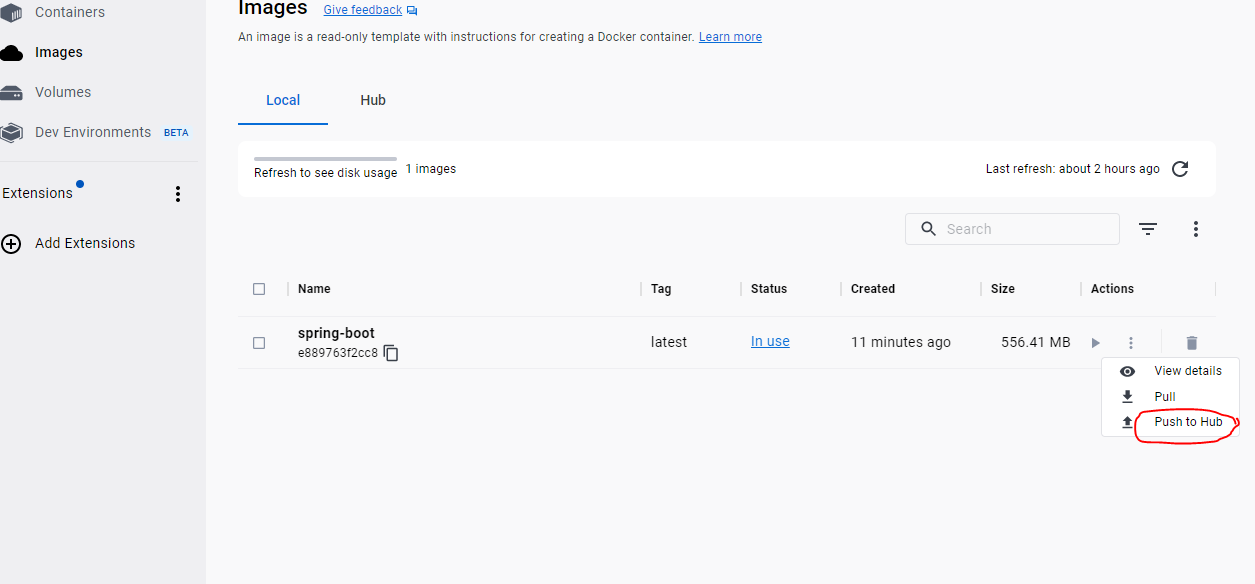Viewport: 1255px width, 584px height.
Task: Select the spring-boot row checkbox
Action: pyautogui.click(x=259, y=342)
